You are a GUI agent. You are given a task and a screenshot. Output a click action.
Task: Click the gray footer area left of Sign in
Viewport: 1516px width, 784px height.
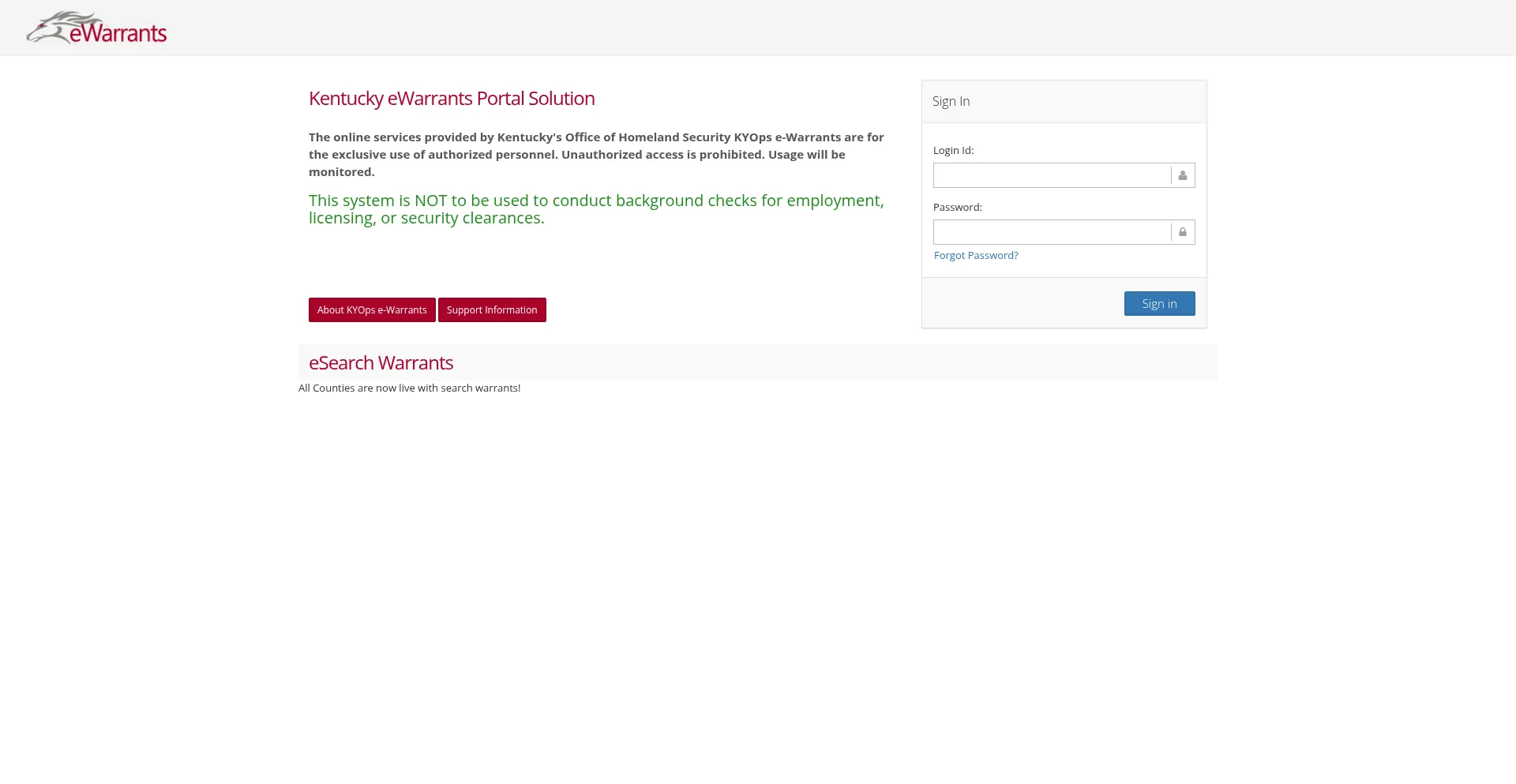point(1019,303)
